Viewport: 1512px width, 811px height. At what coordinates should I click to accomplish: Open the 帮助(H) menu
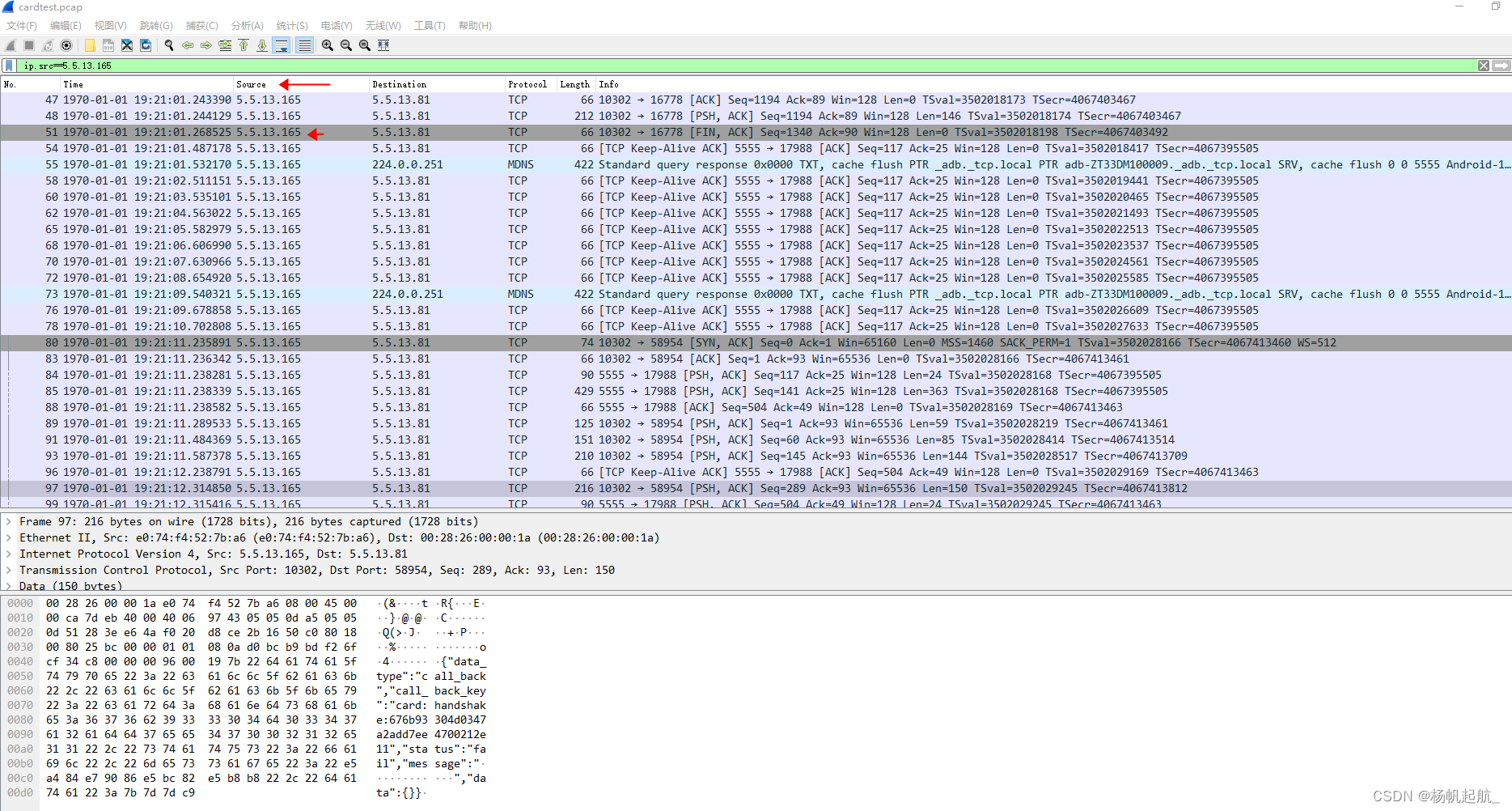click(476, 26)
